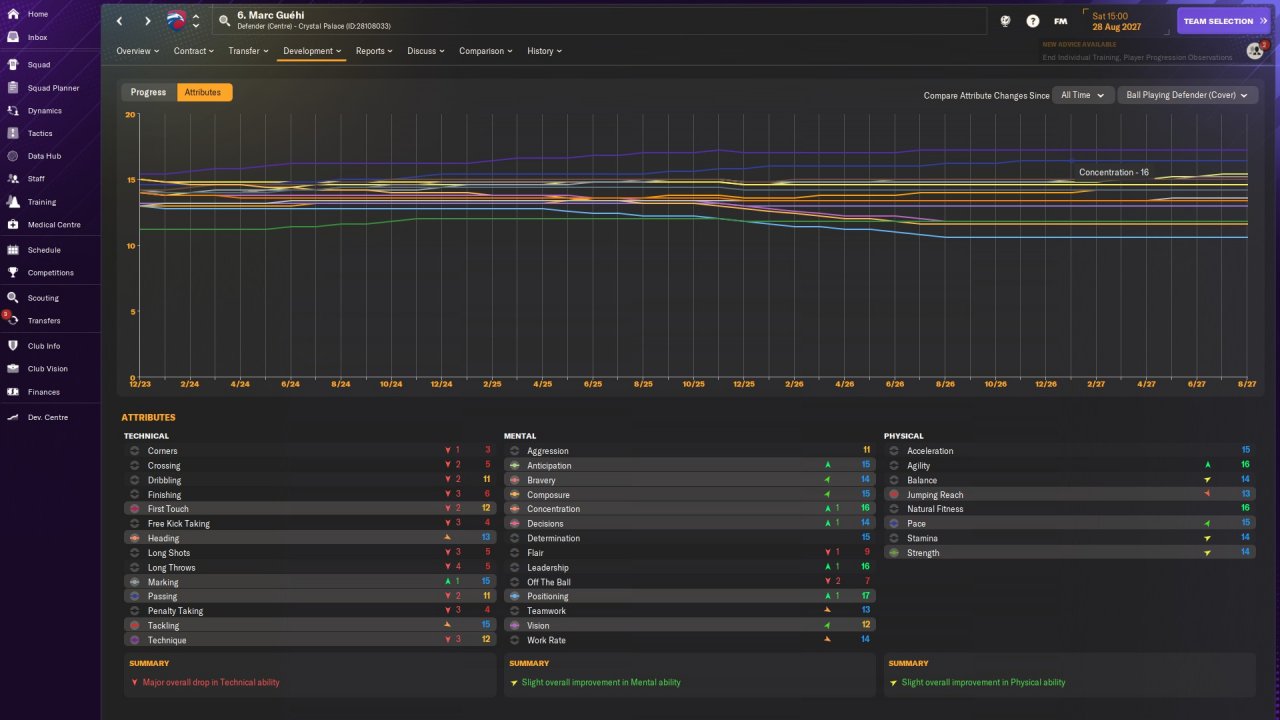
Task: Switch to the Progress tab
Action: (x=148, y=92)
